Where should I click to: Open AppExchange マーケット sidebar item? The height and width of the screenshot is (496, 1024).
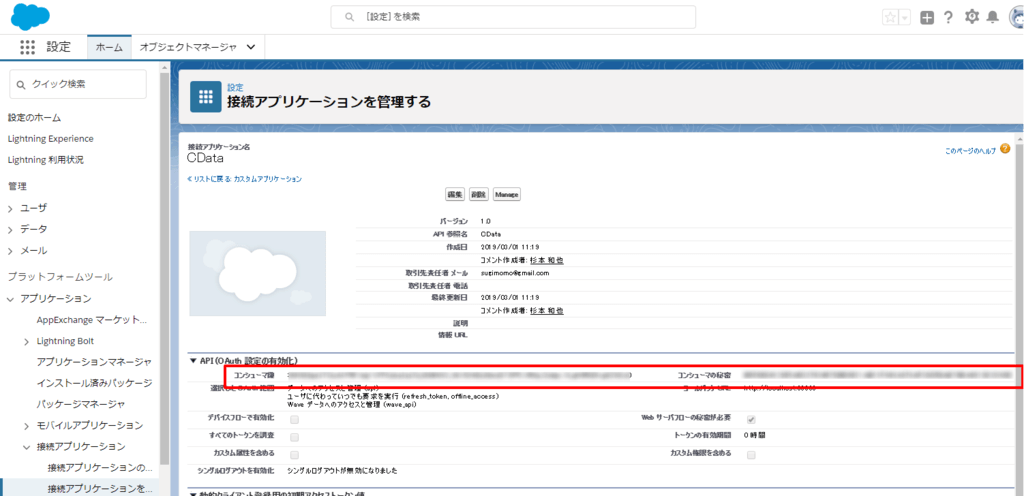pyautogui.click(x=92, y=320)
